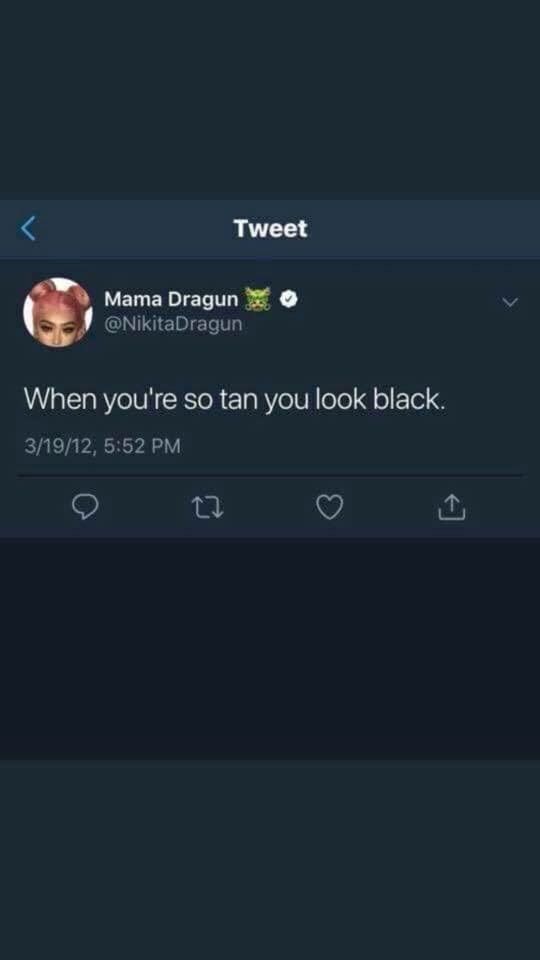
Task: Share the tweet via upload arrow icon
Action: click(452, 506)
